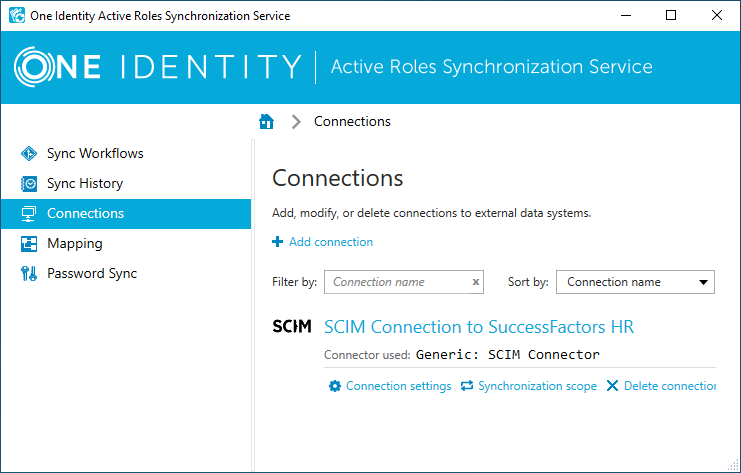Click the breadcrumb chevron arrow
The width and height of the screenshot is (741, 473).
point(296,122)
